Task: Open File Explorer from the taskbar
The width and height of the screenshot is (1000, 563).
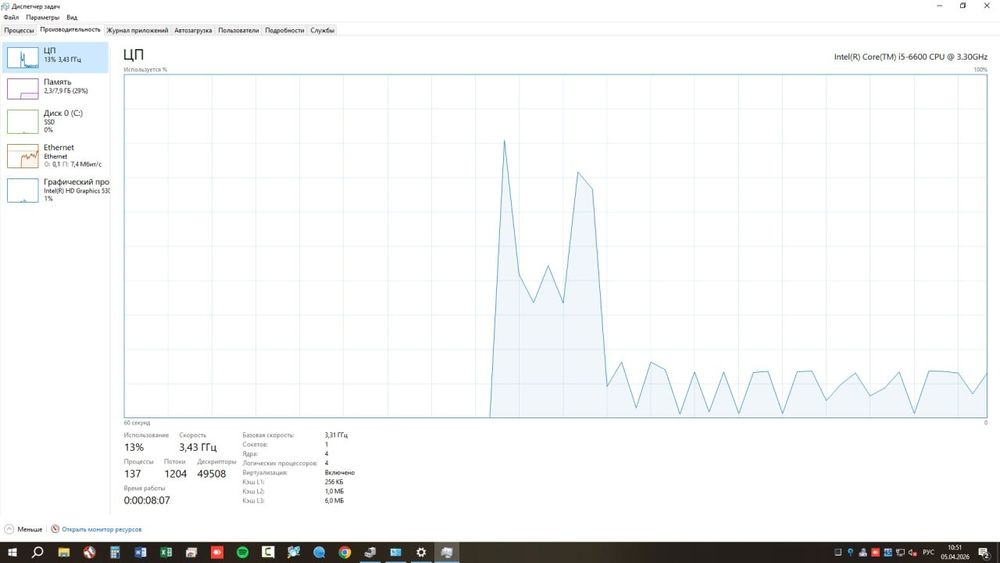Action: pos(64,552)
